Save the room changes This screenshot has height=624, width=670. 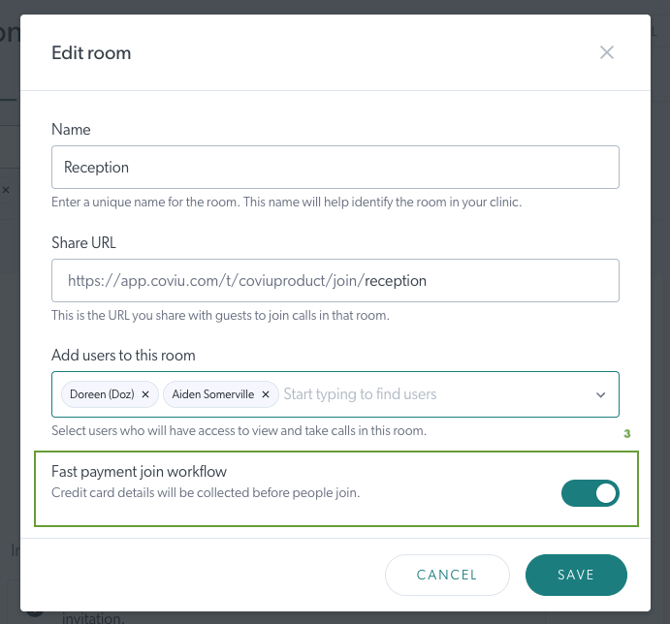tap(576, 575)
